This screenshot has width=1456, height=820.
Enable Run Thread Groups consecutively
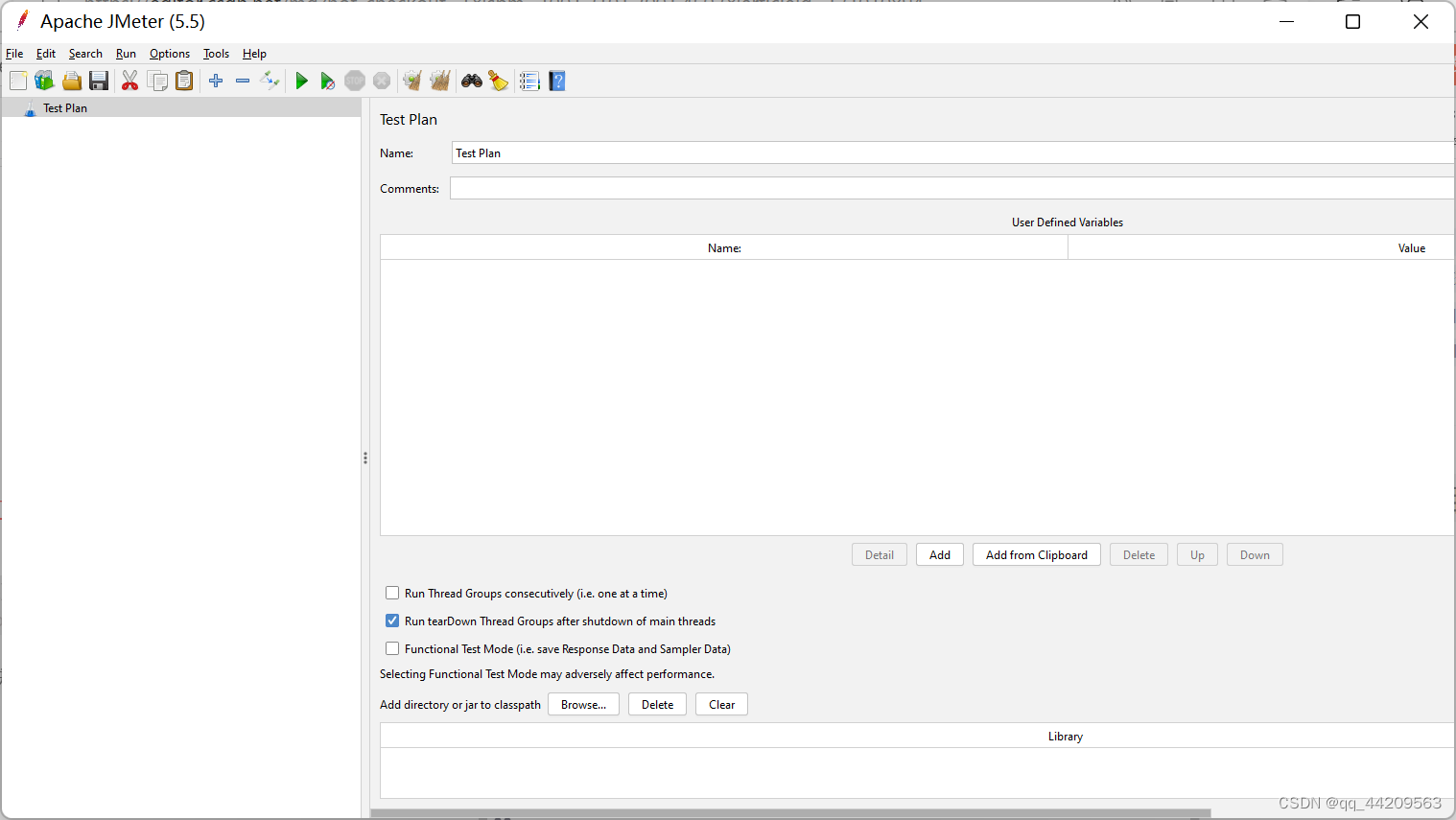coord(392,594)
